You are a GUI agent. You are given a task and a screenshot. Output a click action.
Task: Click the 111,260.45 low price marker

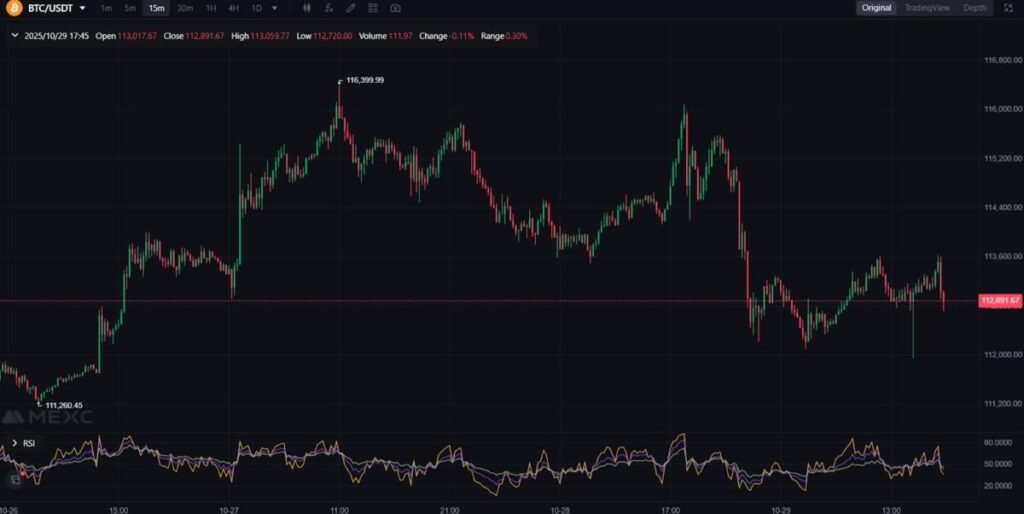(63, 405)
